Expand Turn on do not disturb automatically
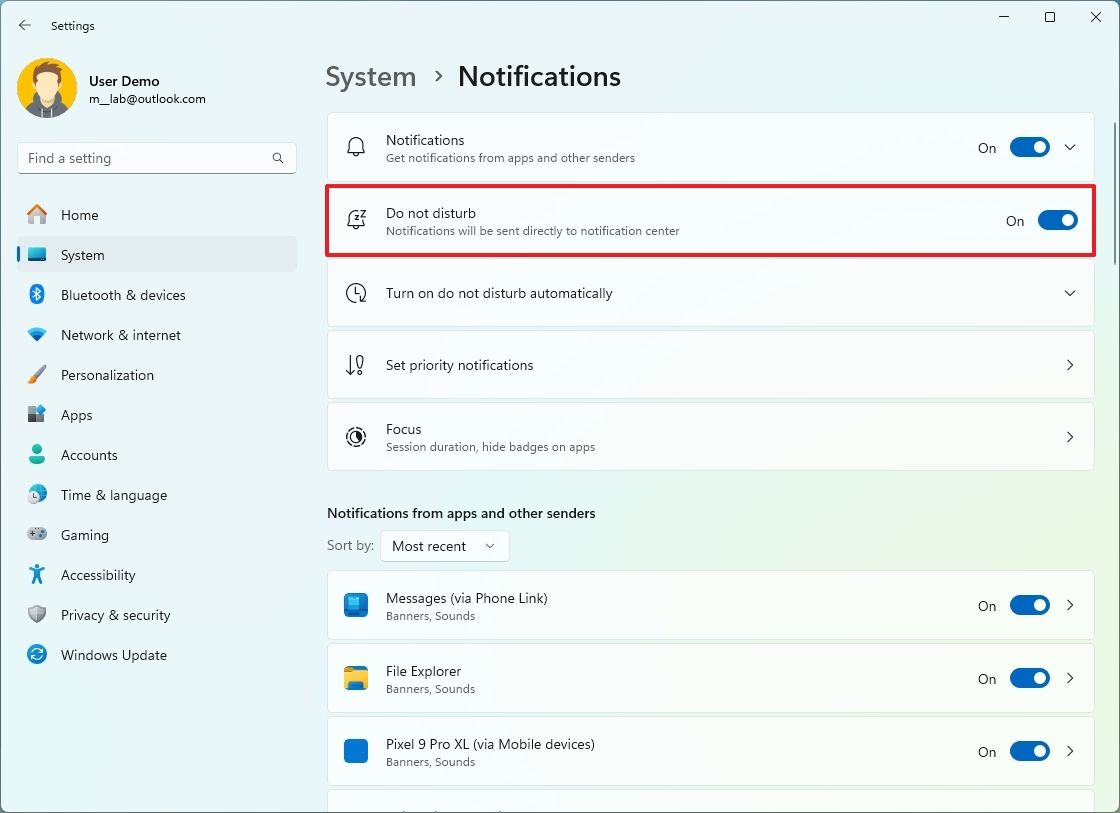The width and height of the screenshot is (1120, 813). point(1069,293)
